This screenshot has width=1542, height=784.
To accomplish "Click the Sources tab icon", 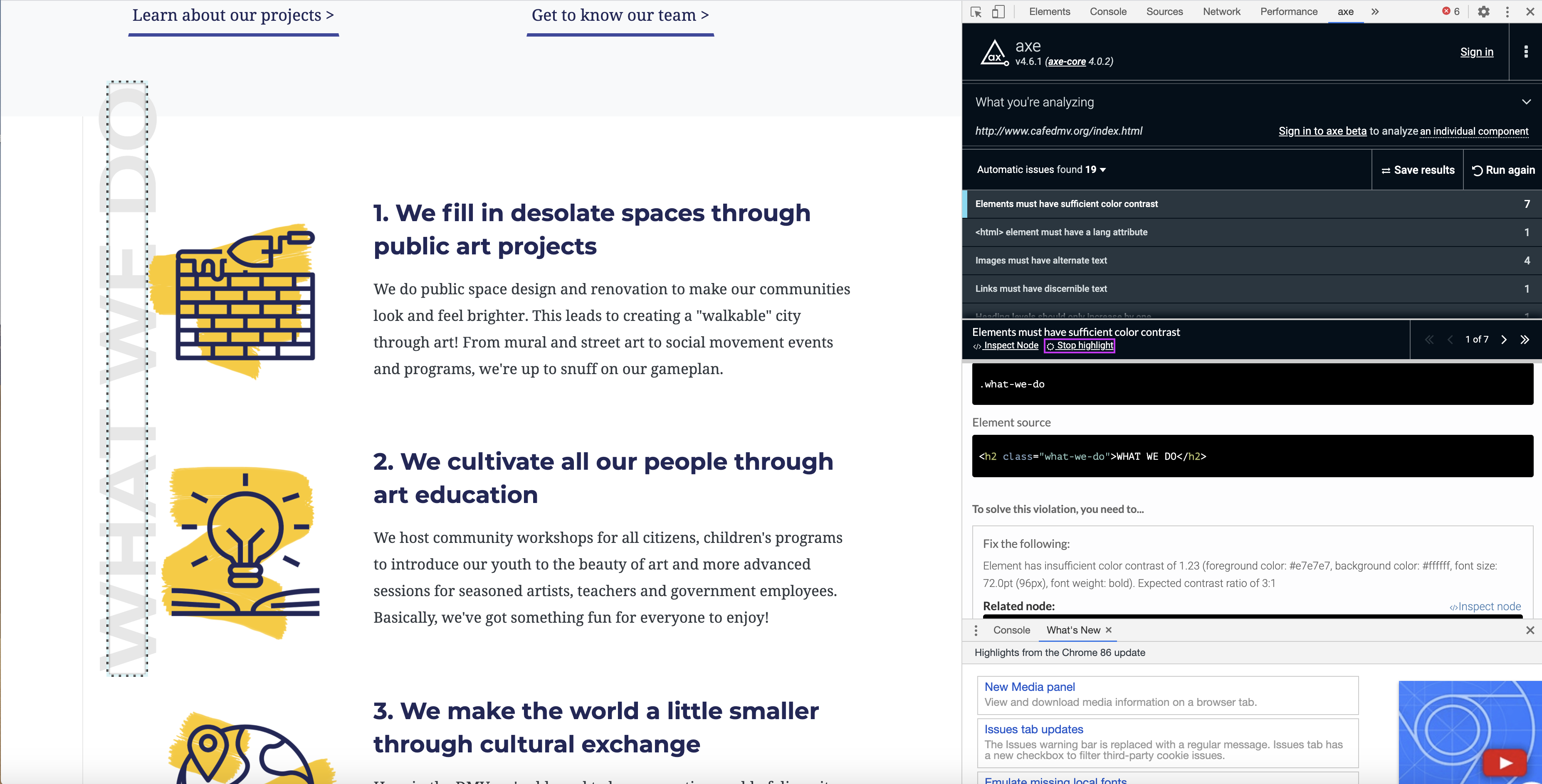I will pos(1164,11).
